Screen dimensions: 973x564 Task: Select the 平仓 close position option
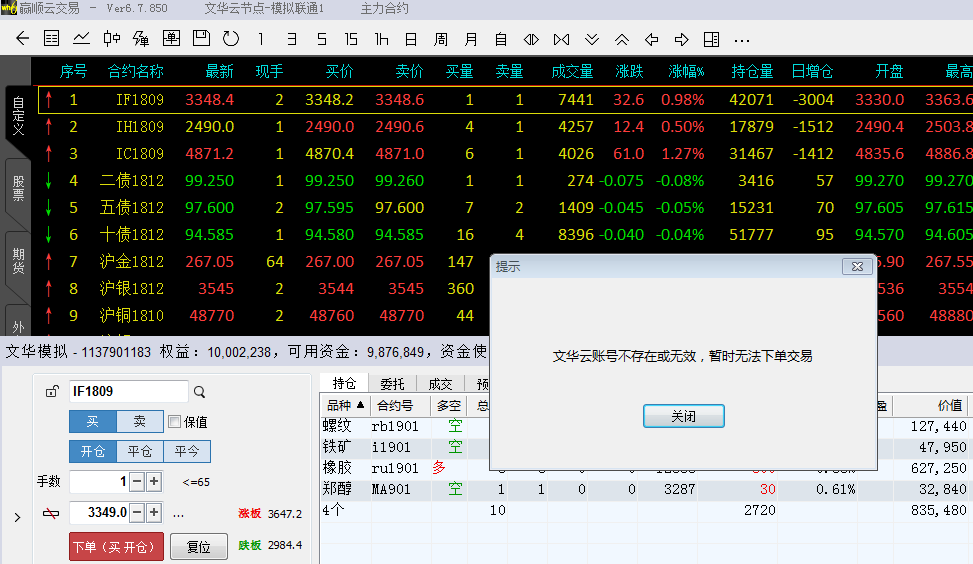coord(140,452)
